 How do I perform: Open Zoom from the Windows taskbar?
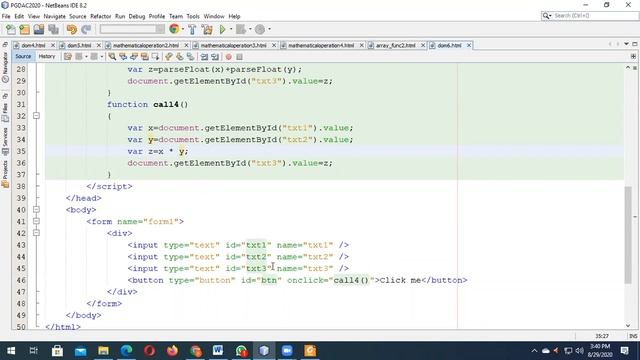(x=287, y=351)
